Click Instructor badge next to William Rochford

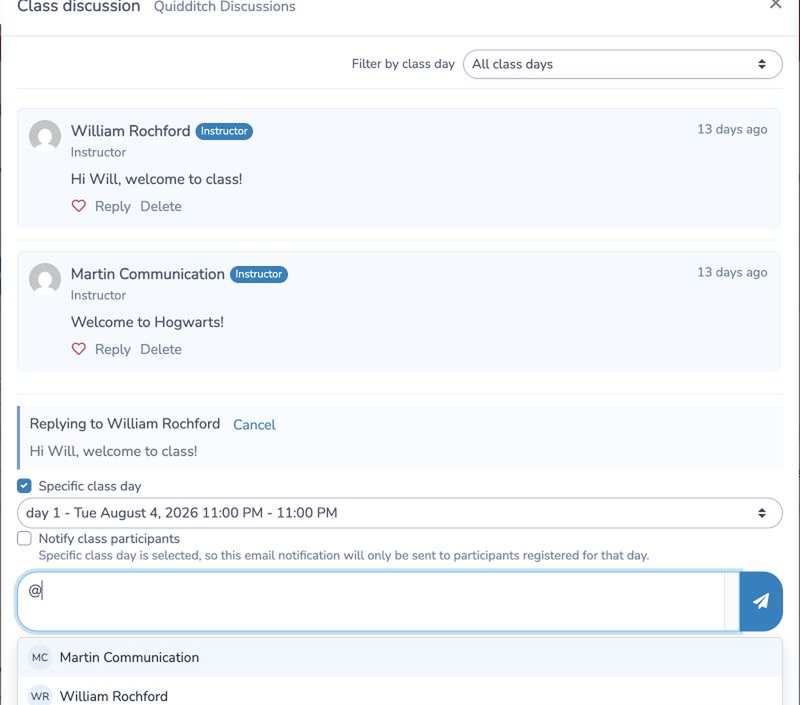(224, 131)
